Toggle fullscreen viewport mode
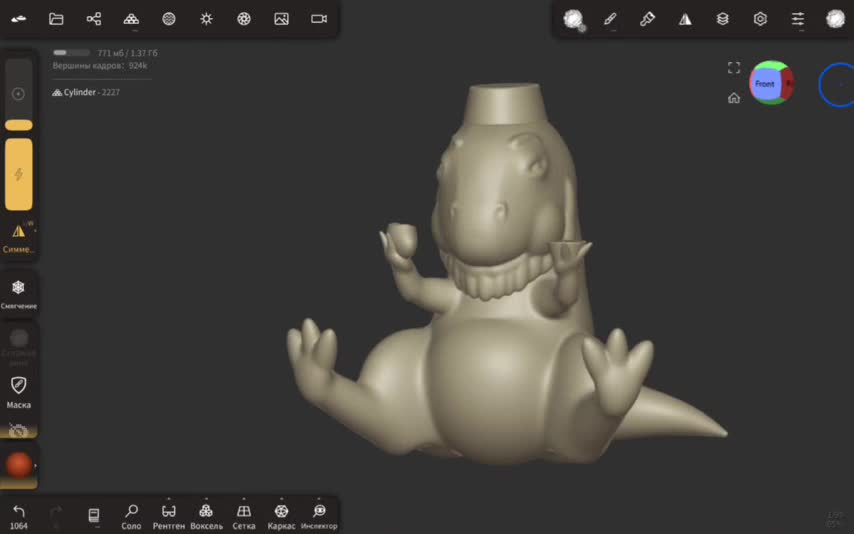This screenshot has height=534, width=854. coord(734,68)
